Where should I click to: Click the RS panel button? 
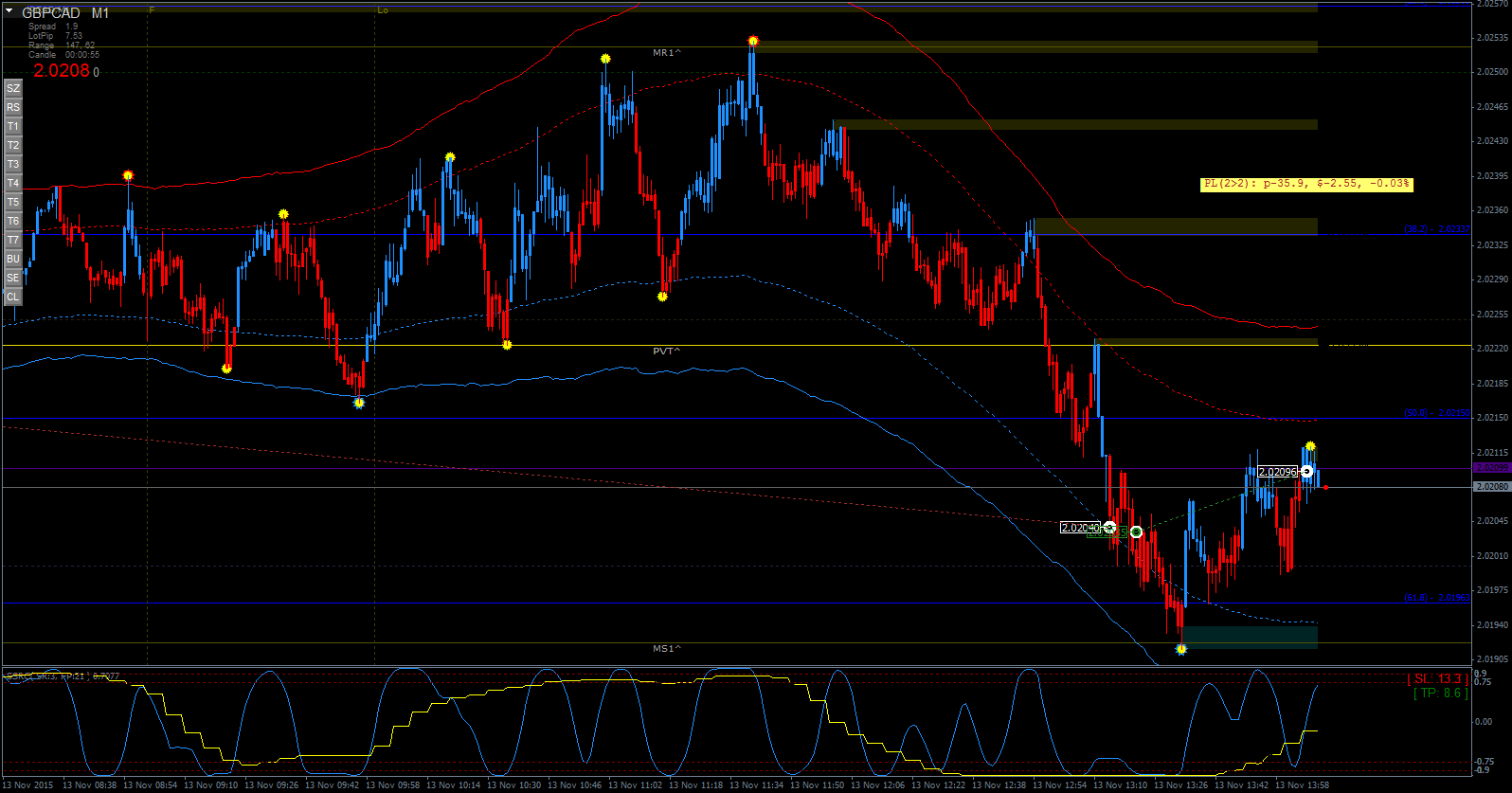13,107
